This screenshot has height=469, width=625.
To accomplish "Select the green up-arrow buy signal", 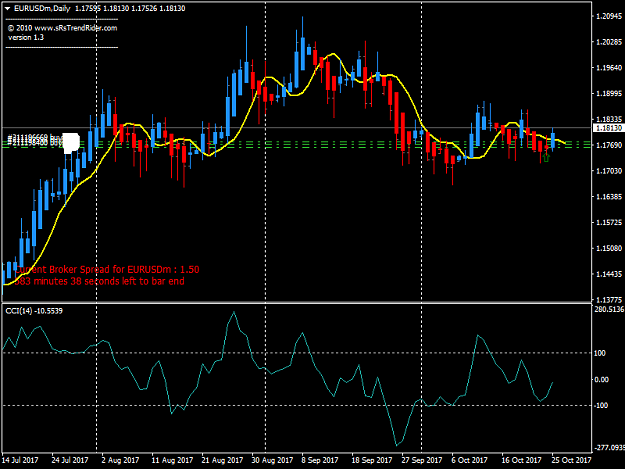I will click(x=546, y=158).
